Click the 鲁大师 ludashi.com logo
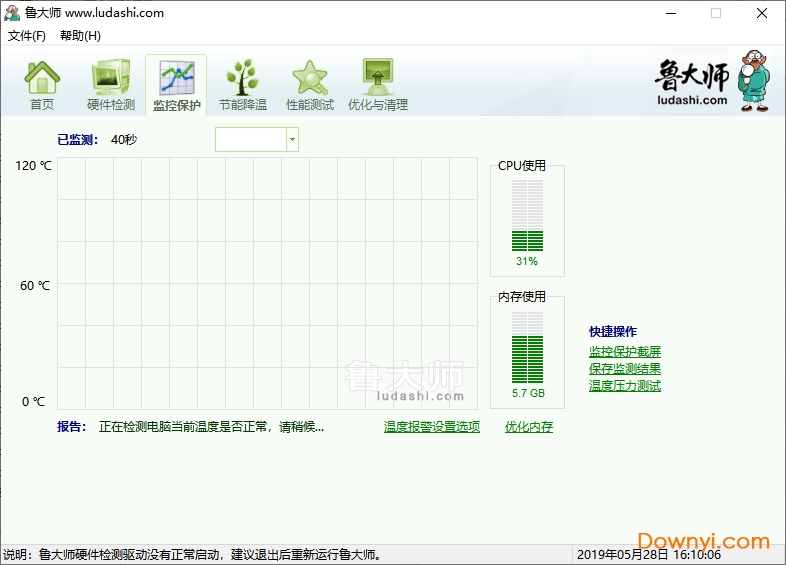 point(711,83)
